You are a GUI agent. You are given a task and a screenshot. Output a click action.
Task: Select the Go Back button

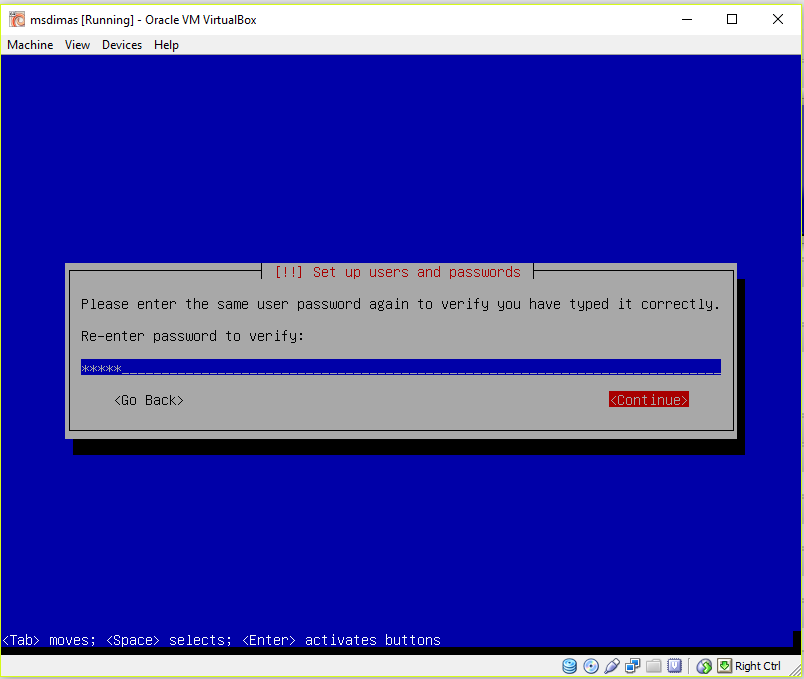149,400
